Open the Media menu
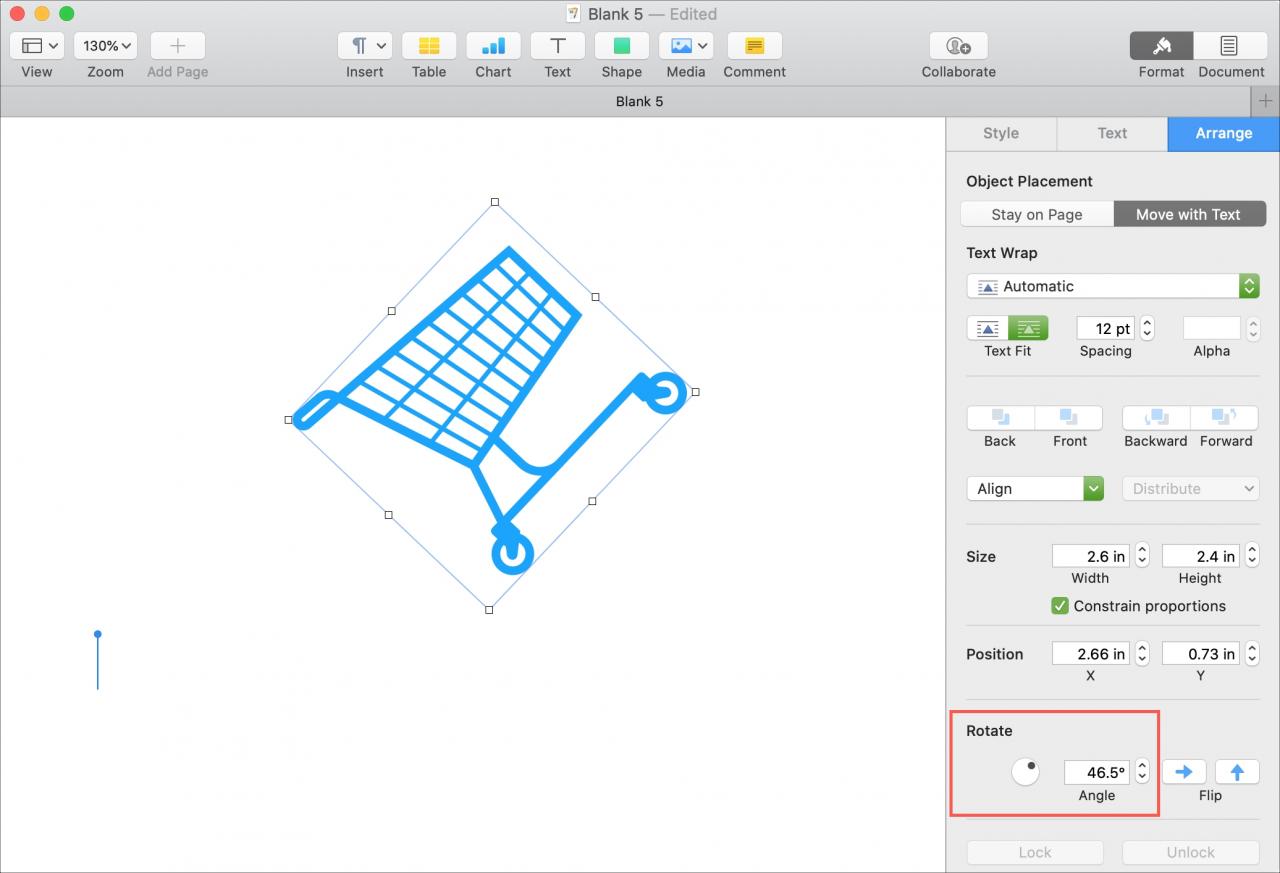 (x=685, y=46)
